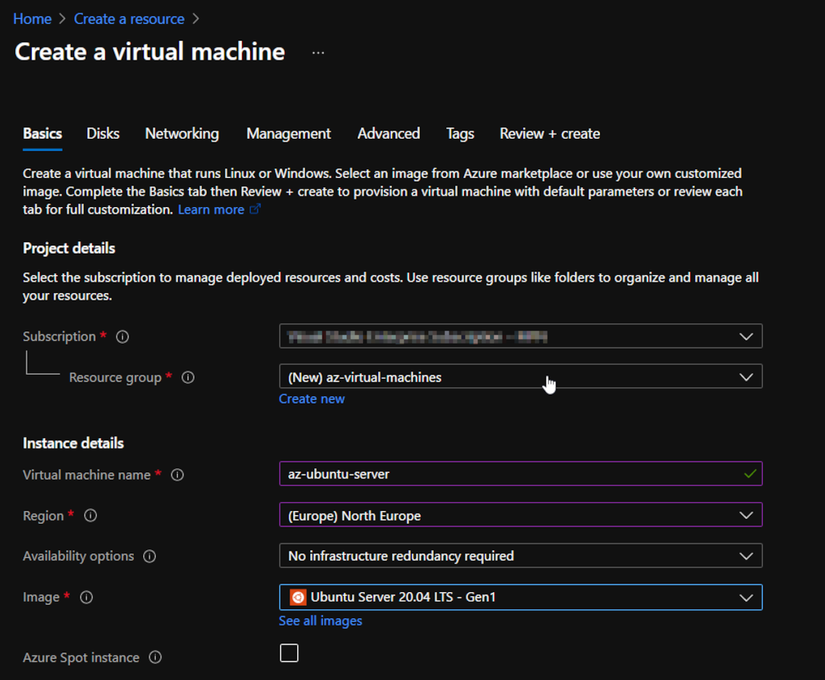Click the Resource group label
The height and width of the screenshot is (680, 825).
(115, 377)
